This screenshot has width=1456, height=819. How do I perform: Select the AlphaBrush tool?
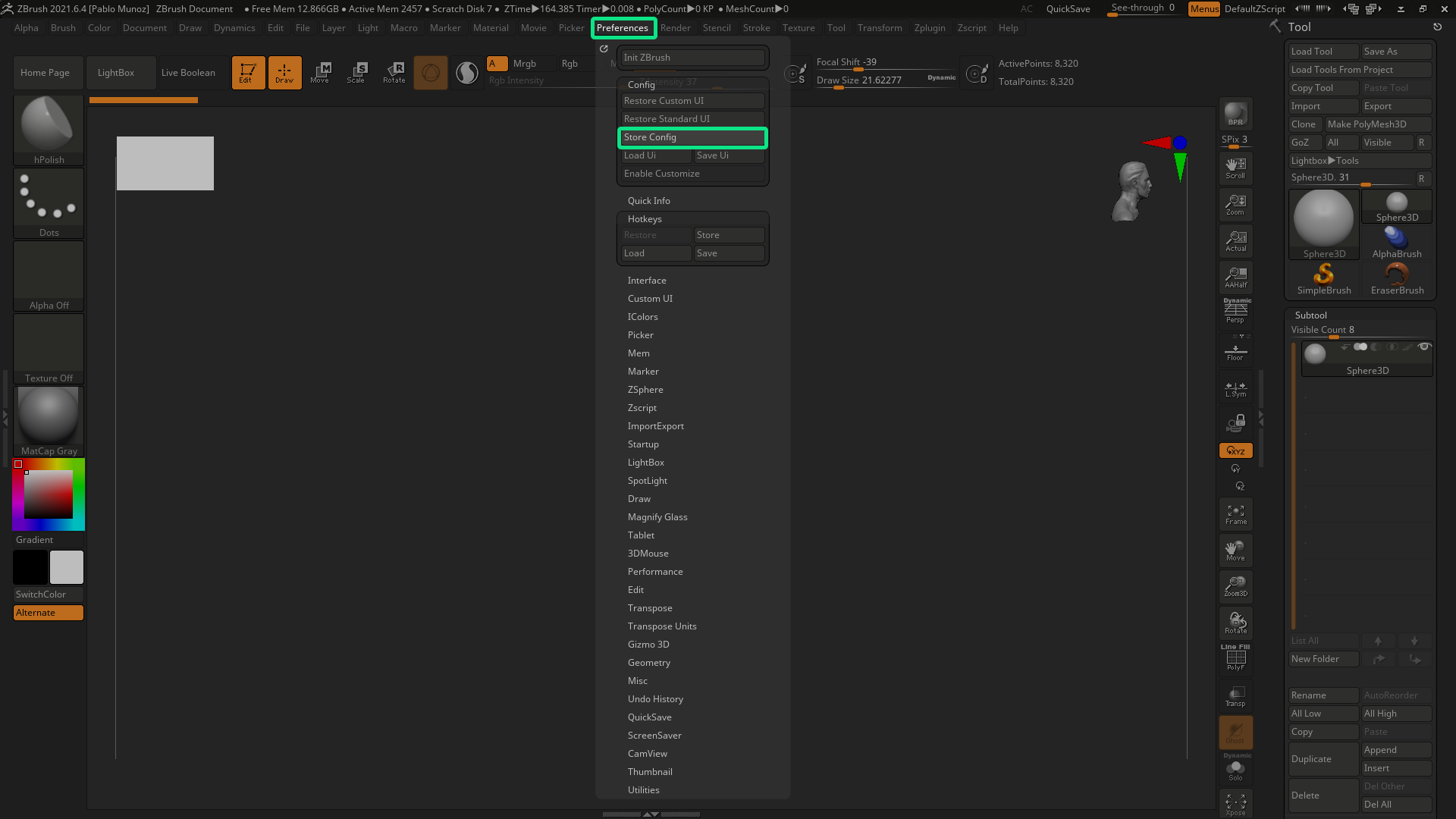click(1397, 242)
